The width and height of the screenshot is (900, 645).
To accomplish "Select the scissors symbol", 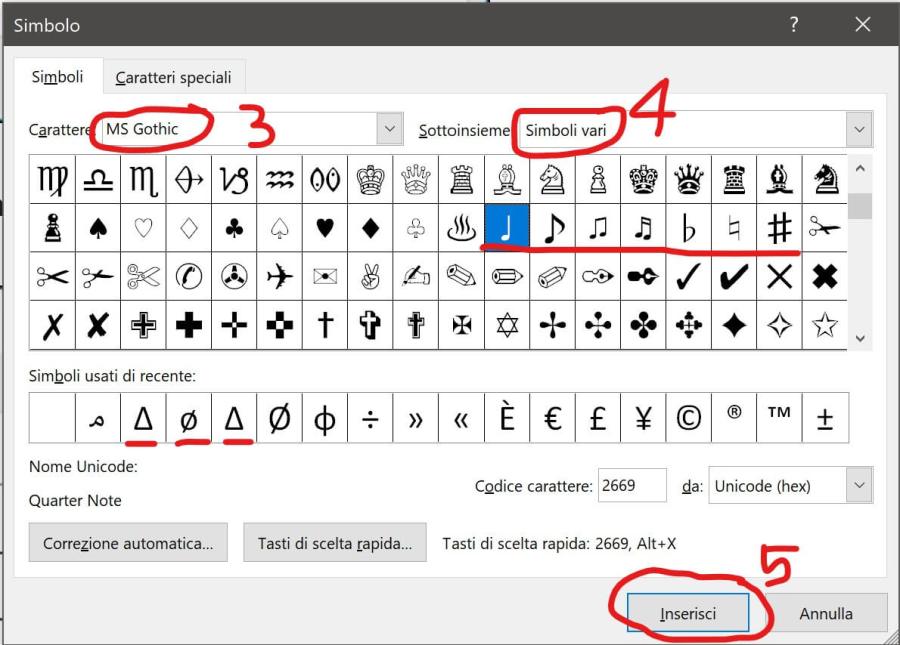I will tap(824, 225).
